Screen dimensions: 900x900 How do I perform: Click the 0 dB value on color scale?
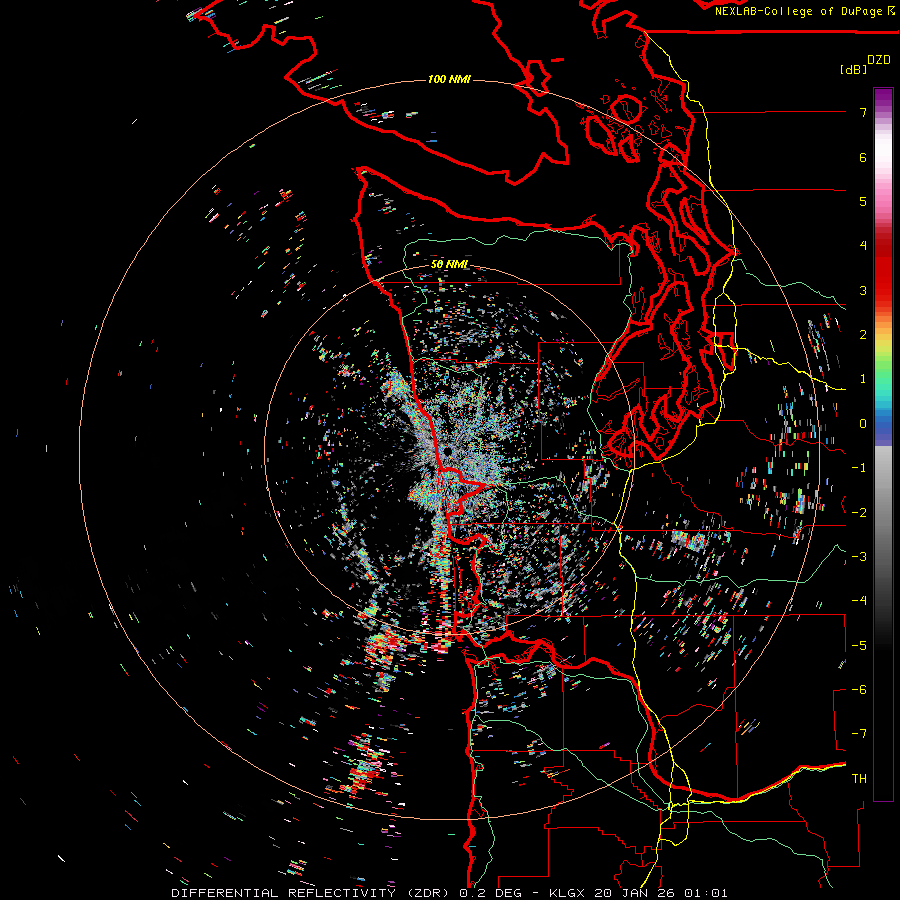(863, 424)
